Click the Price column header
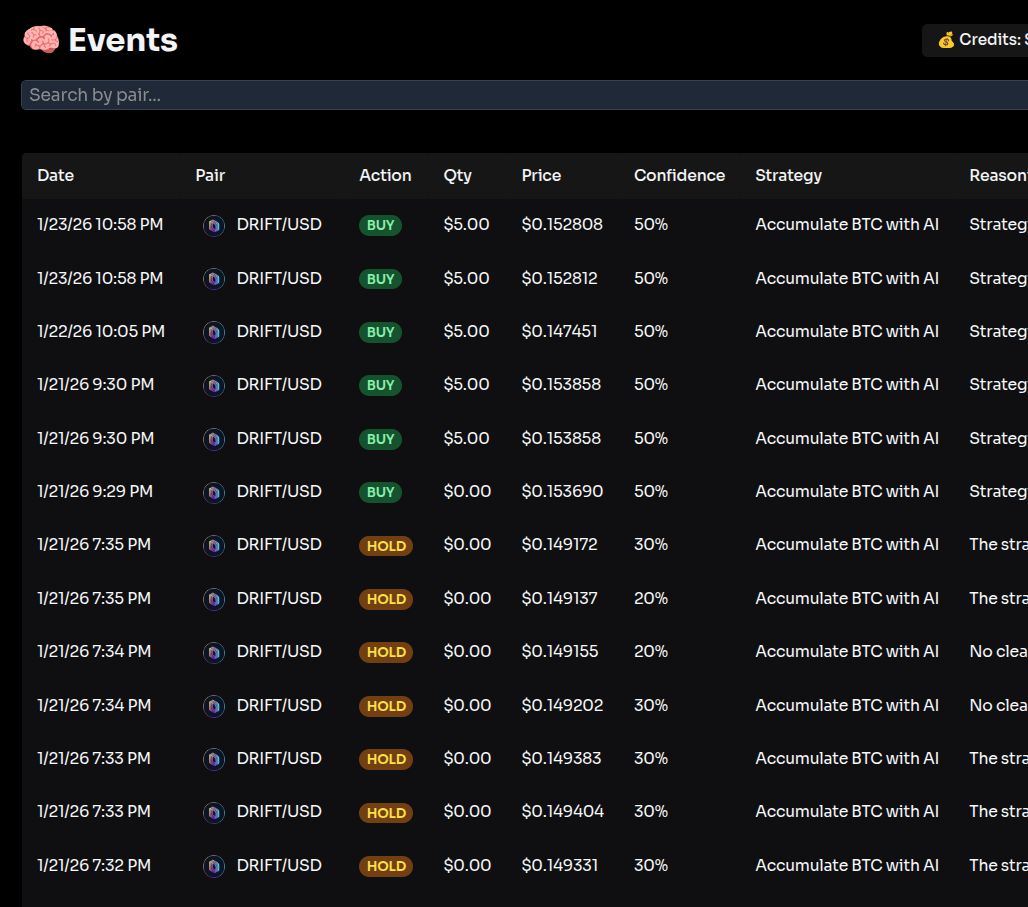Screen dimensions: 1028x907 tap(541, 175)
